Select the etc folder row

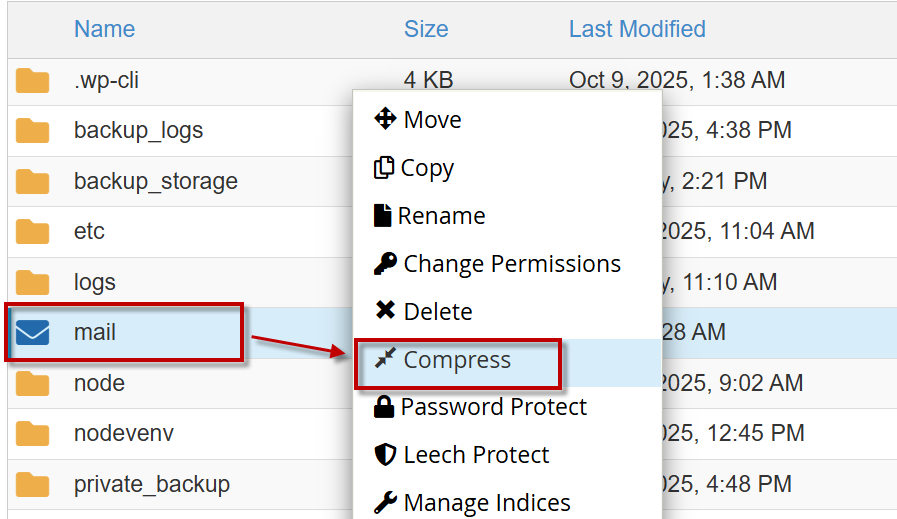pos(89,232)
